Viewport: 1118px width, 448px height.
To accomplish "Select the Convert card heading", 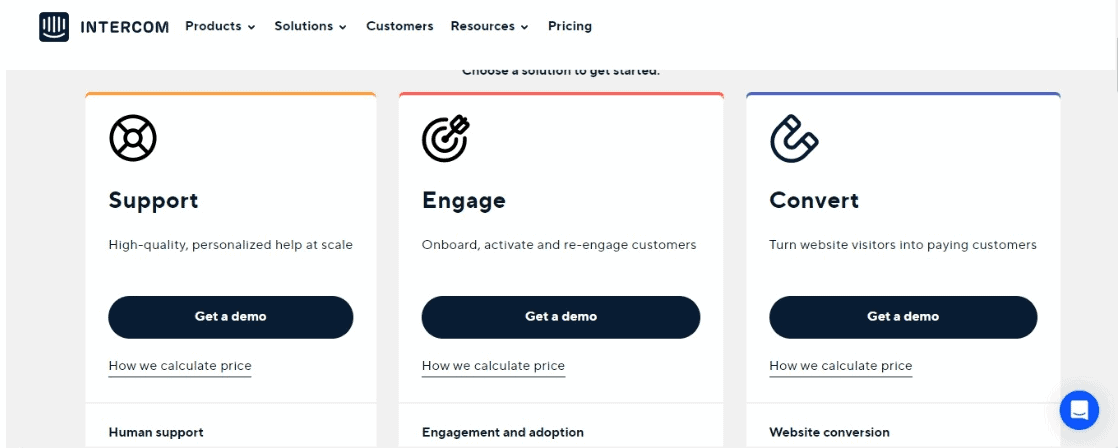I will point(814,200).
